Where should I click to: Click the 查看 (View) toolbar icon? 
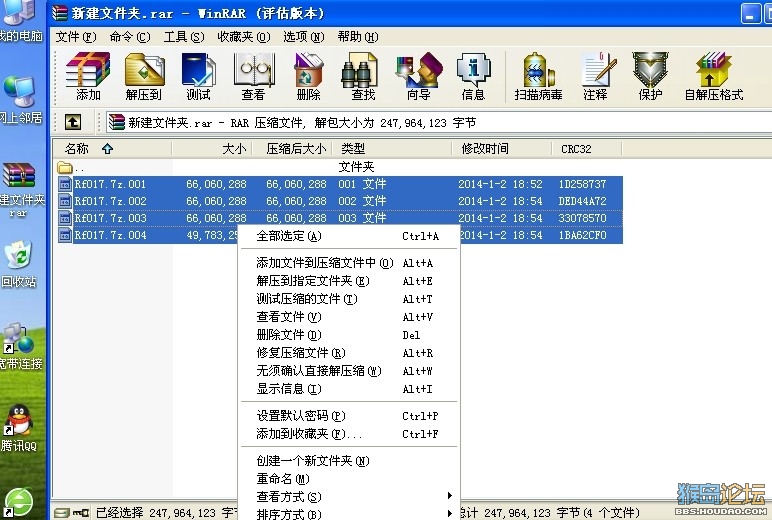tap(254, 76)
